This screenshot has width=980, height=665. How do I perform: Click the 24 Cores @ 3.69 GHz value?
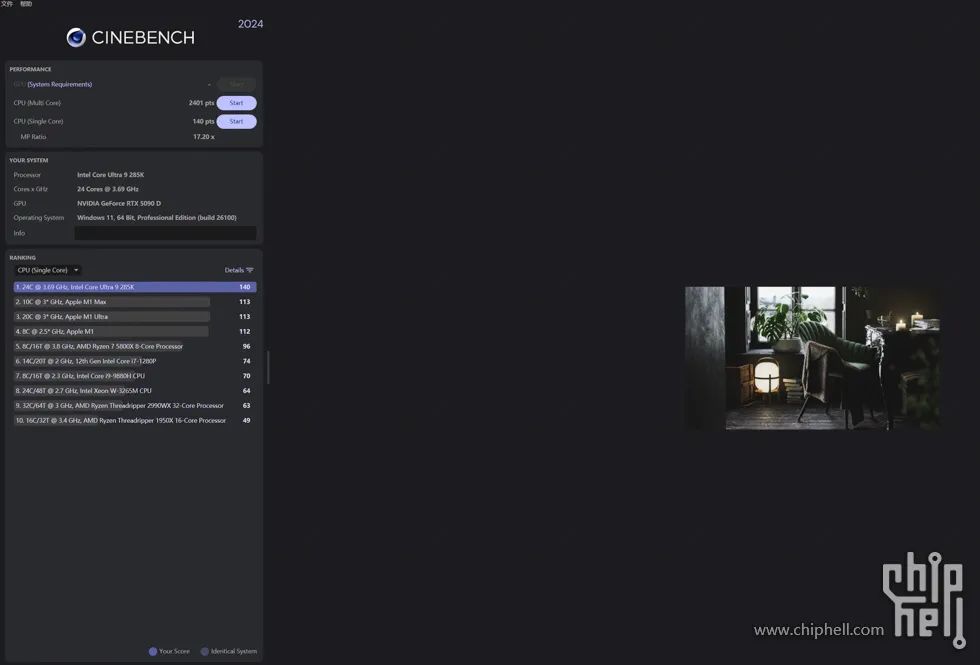point(108,189)
